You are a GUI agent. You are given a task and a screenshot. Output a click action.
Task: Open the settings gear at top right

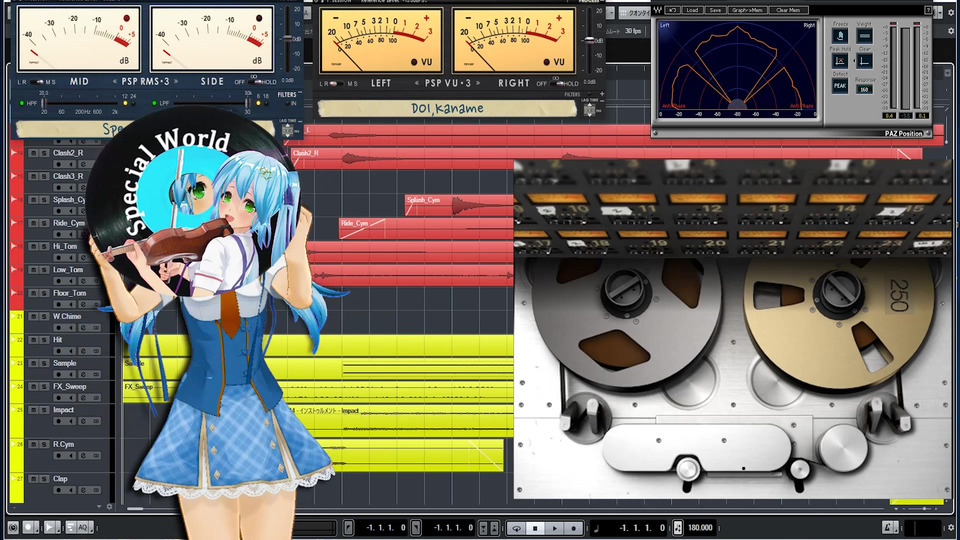tap(951, 13)
